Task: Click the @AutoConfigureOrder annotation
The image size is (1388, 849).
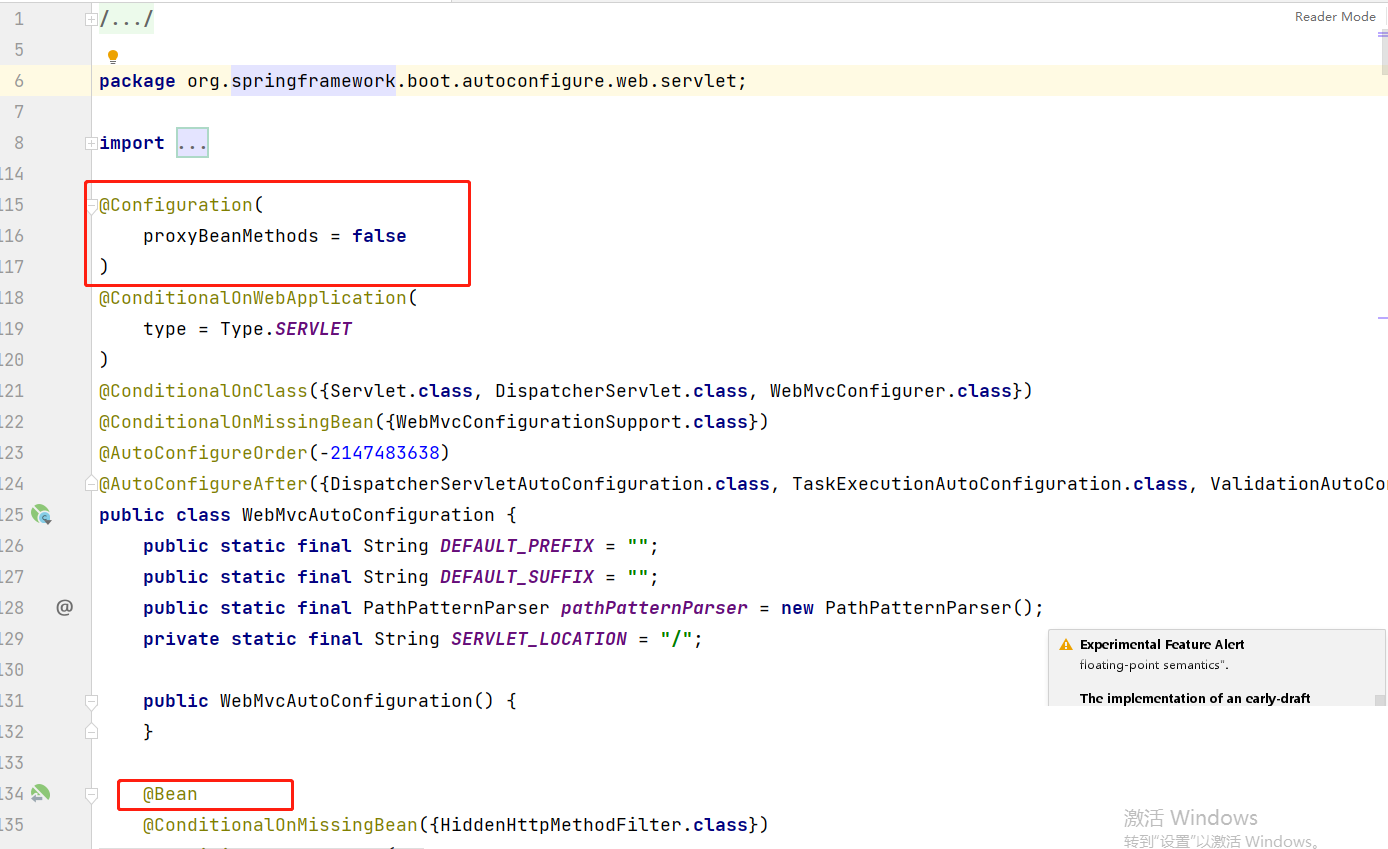Action: (x=203, y=453)
